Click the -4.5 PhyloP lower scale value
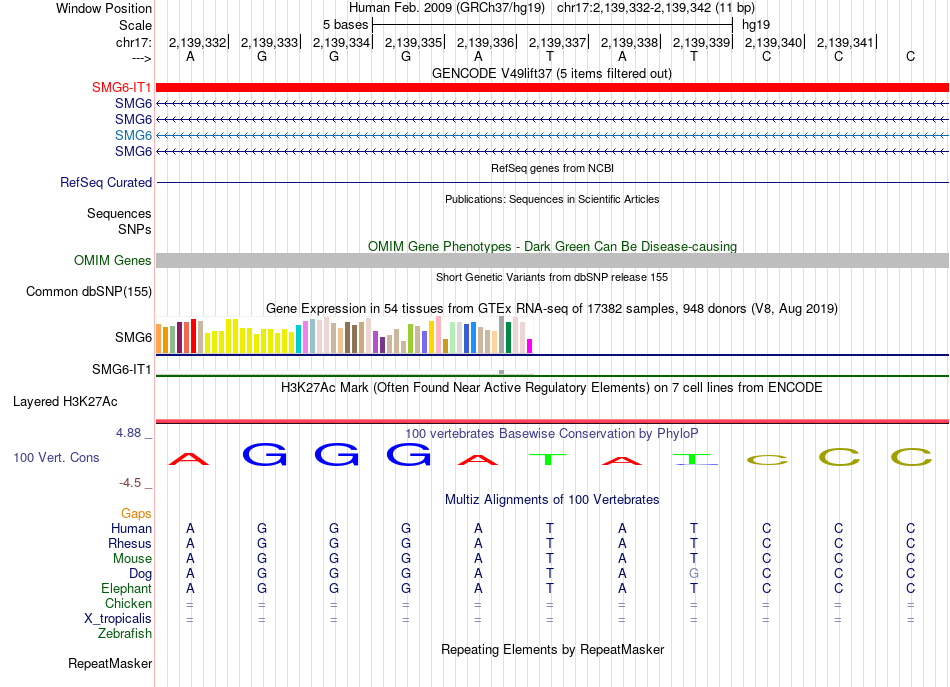Screen dimensions: 950x687 point(130,483)
